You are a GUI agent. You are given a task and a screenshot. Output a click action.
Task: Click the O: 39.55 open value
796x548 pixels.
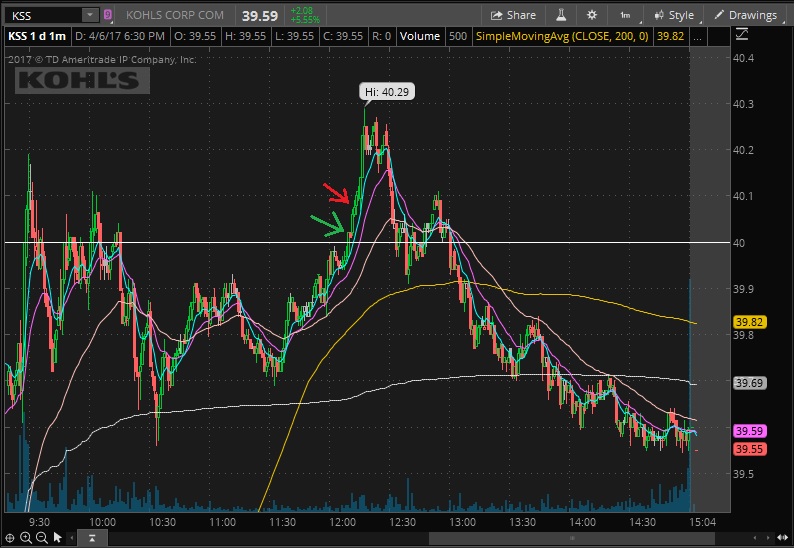pos(195,37)
